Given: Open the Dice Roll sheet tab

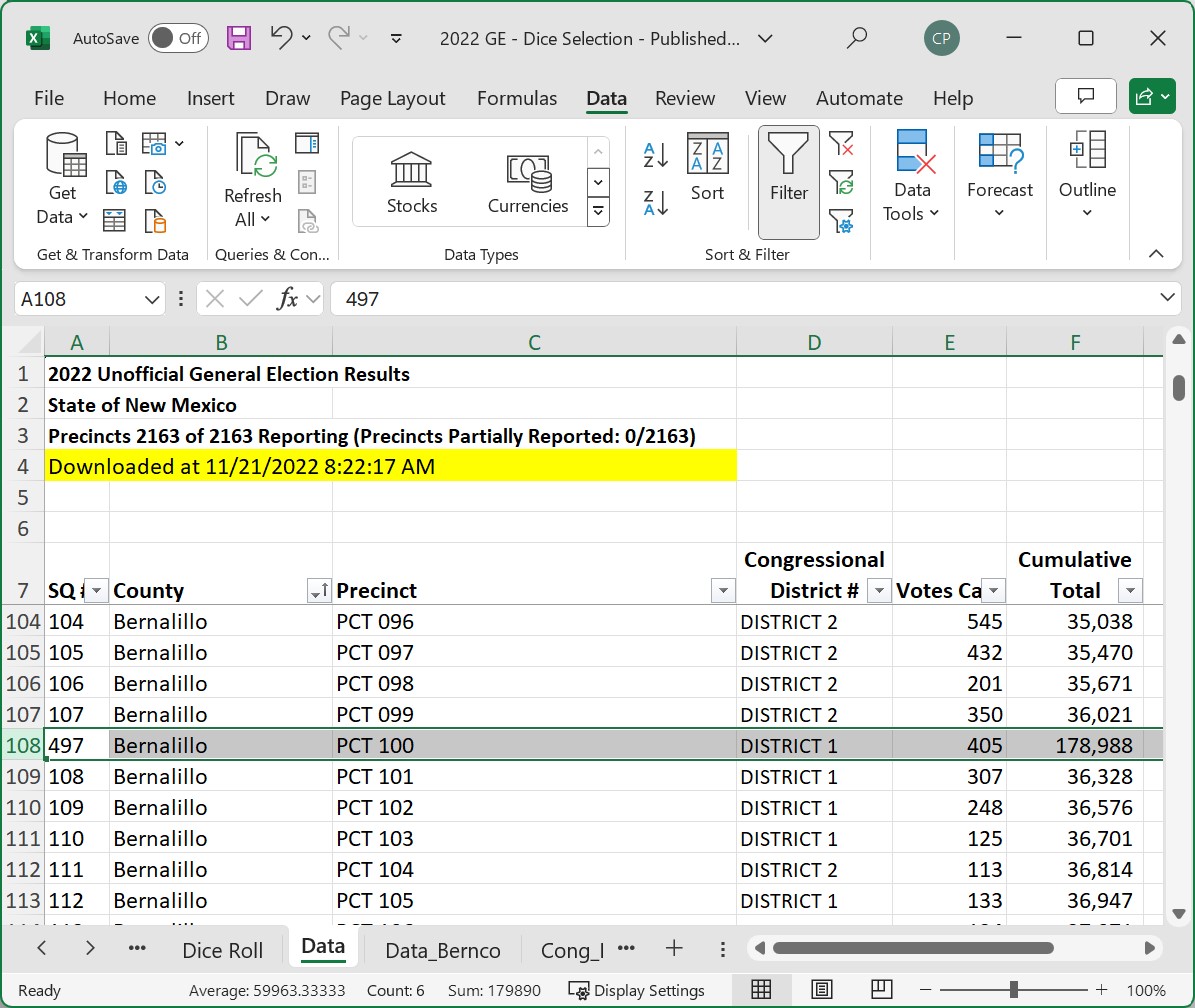Looking at the screenshot, I should point(223,950).
